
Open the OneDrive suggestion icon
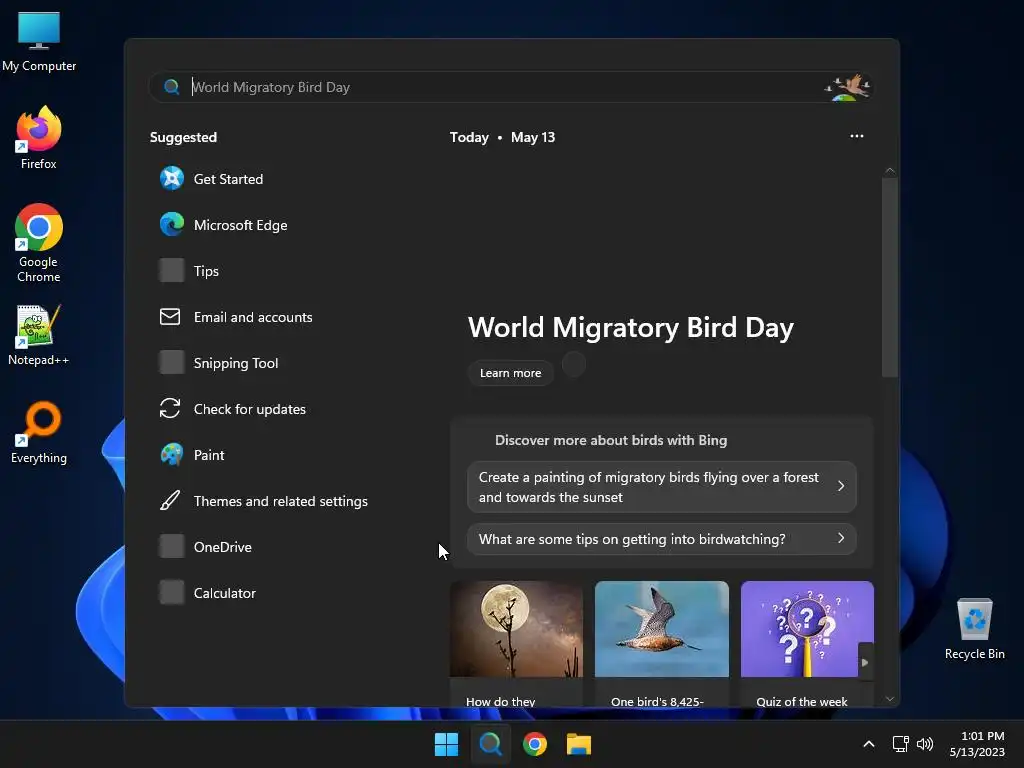pyautogui.click(x=172, y=547)
